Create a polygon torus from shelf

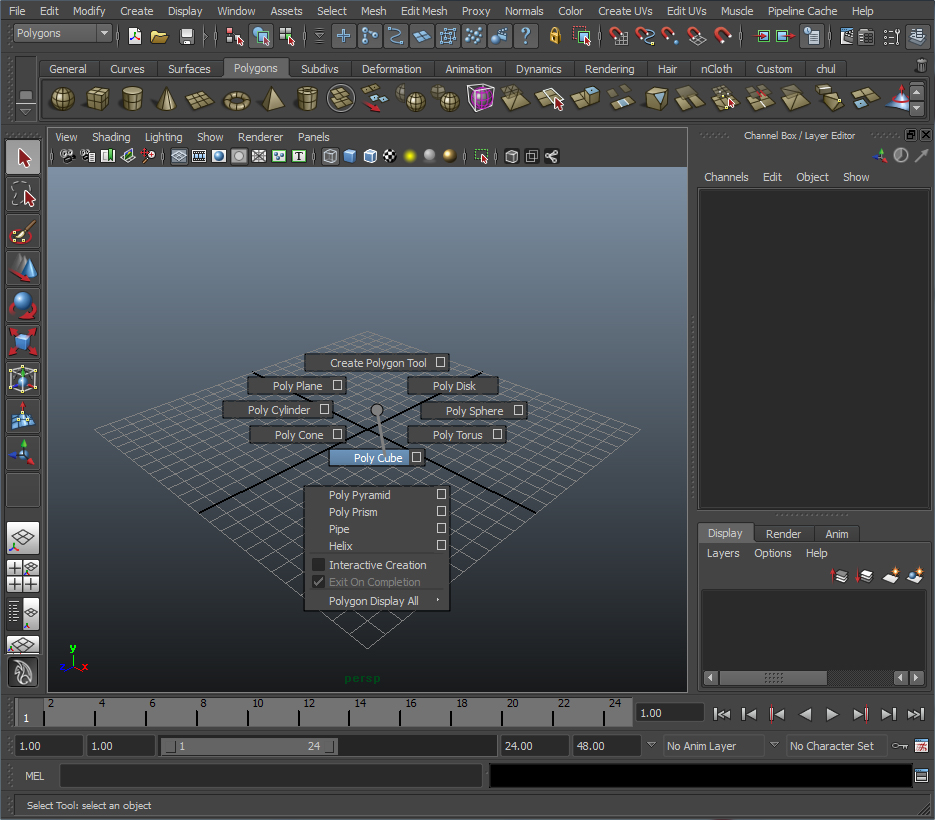[x=236, y=99]
